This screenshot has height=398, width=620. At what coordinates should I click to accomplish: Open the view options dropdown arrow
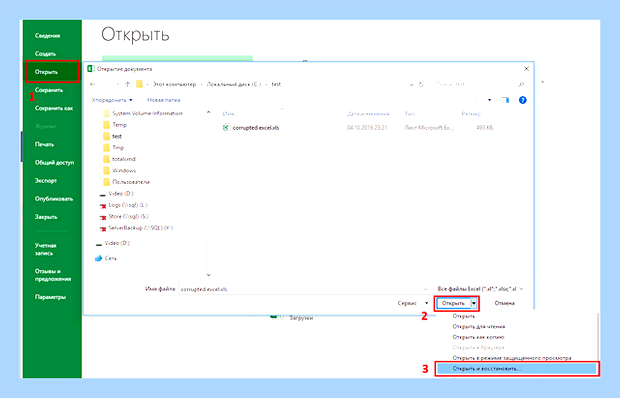[490, 100]
